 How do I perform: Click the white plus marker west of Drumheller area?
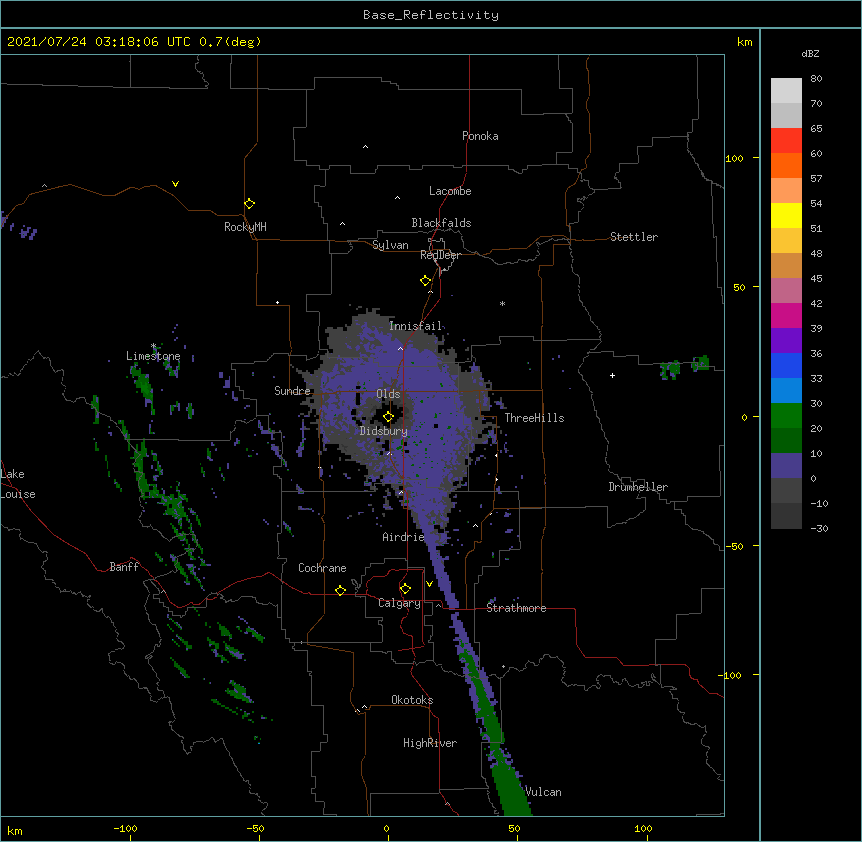pyautogui.click(x=612, y=375)
